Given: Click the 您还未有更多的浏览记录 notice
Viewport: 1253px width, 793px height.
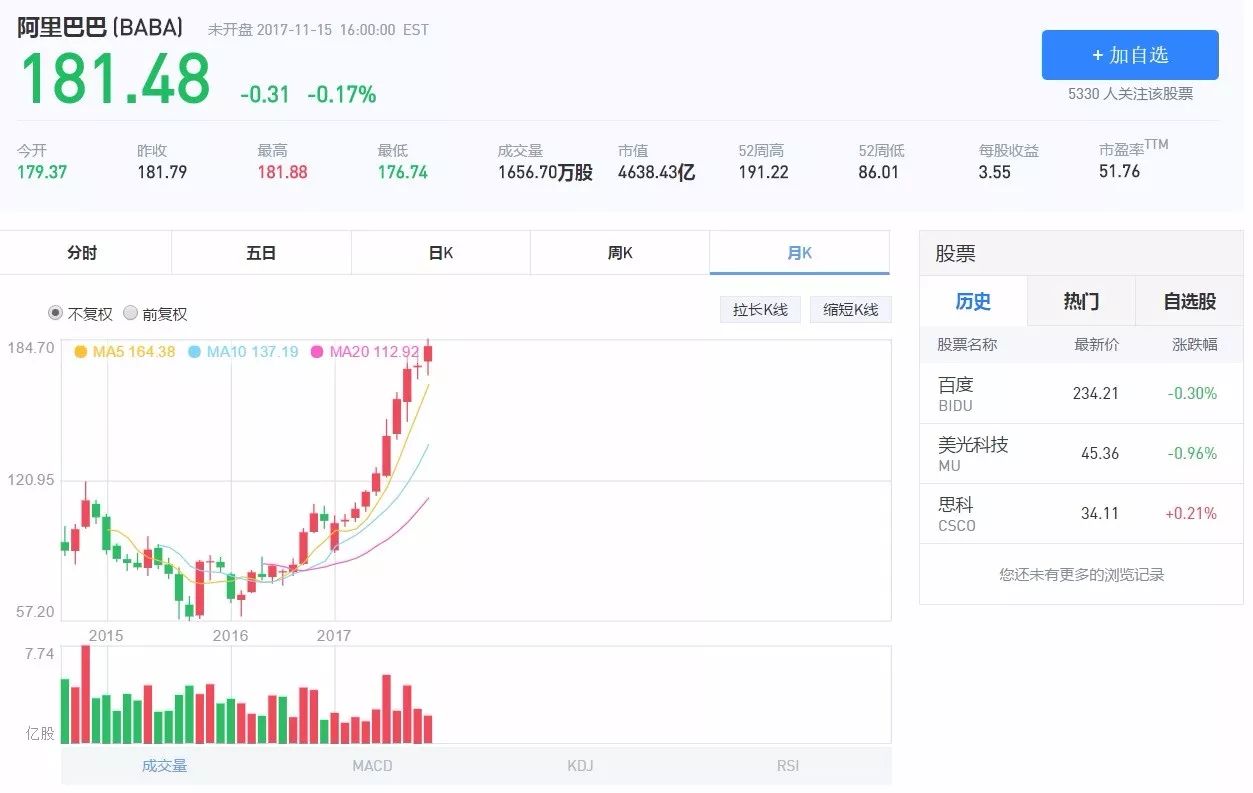Looking at the screenshot, I should (1081, 575).
